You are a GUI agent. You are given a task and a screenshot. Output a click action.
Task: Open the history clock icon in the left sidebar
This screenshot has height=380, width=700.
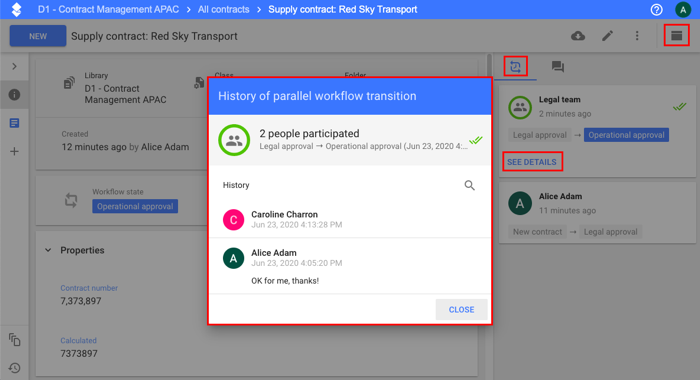pyautogui.click(x=14, y=368)
